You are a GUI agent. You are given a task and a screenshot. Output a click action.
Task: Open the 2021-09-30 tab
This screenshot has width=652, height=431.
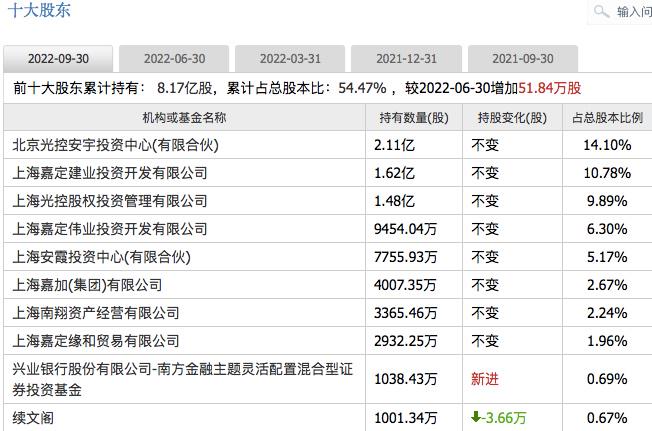coord(523,59)
